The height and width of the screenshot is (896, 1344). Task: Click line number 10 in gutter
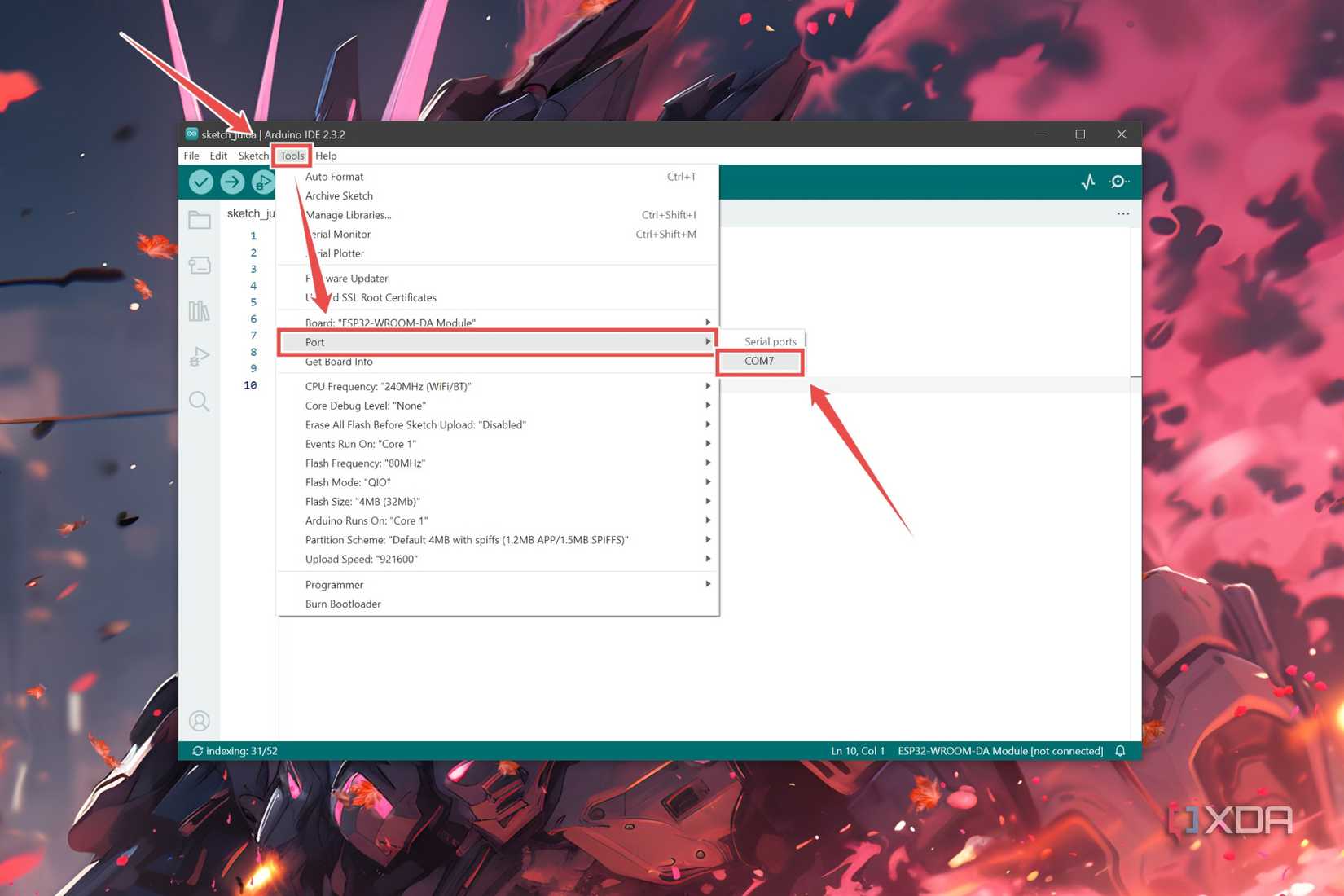tap(250, 385)
